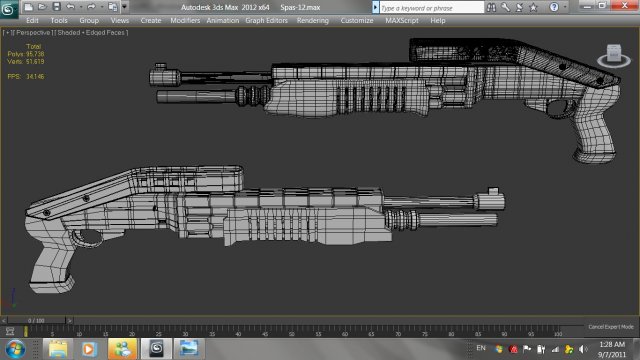The width and height of the screenshot is (640, 360).
Task: Click the Open File icon
Action: tap(42, 7)
